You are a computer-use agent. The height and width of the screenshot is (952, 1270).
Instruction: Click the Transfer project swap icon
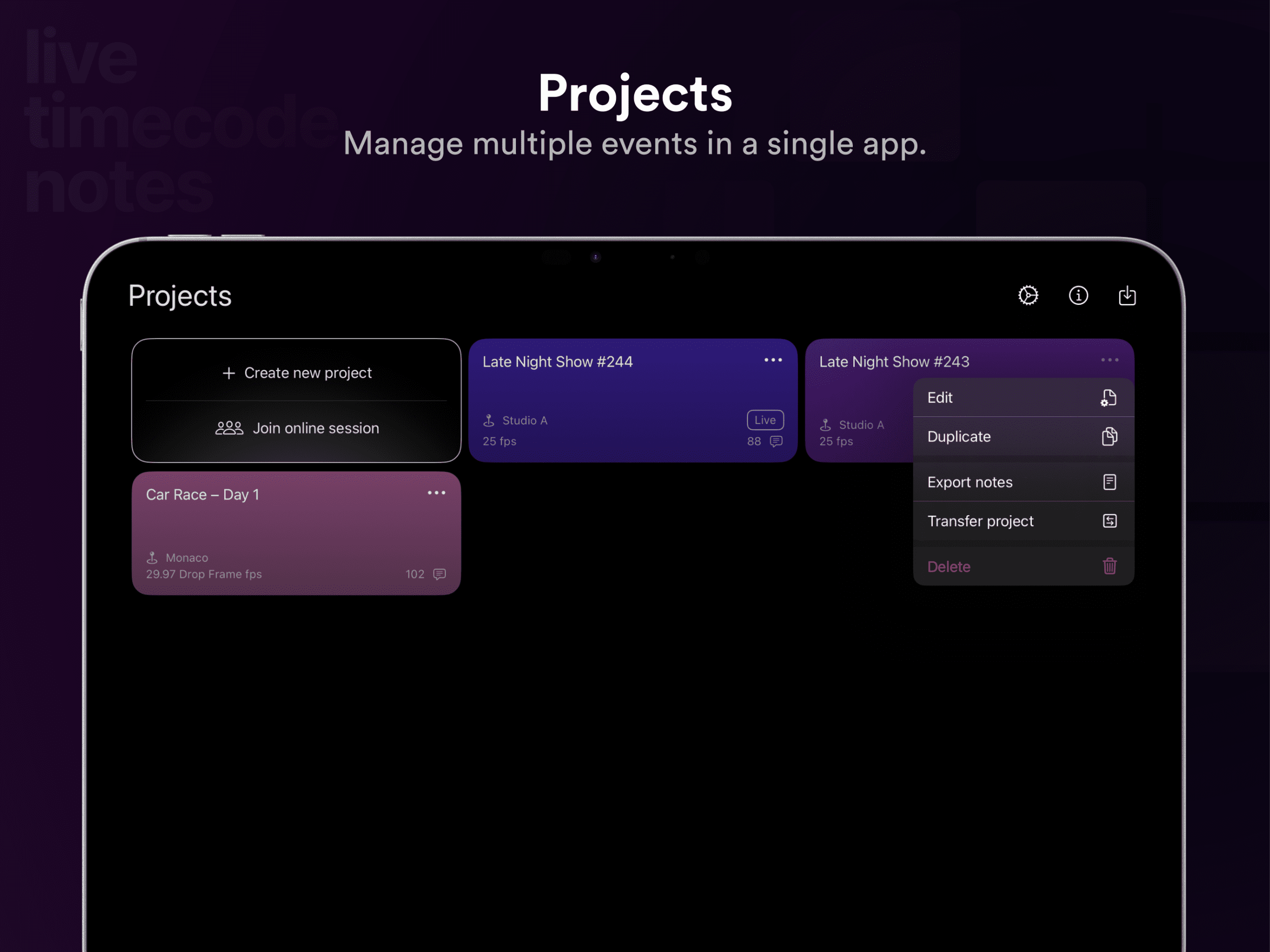(x=1109, y=521)
